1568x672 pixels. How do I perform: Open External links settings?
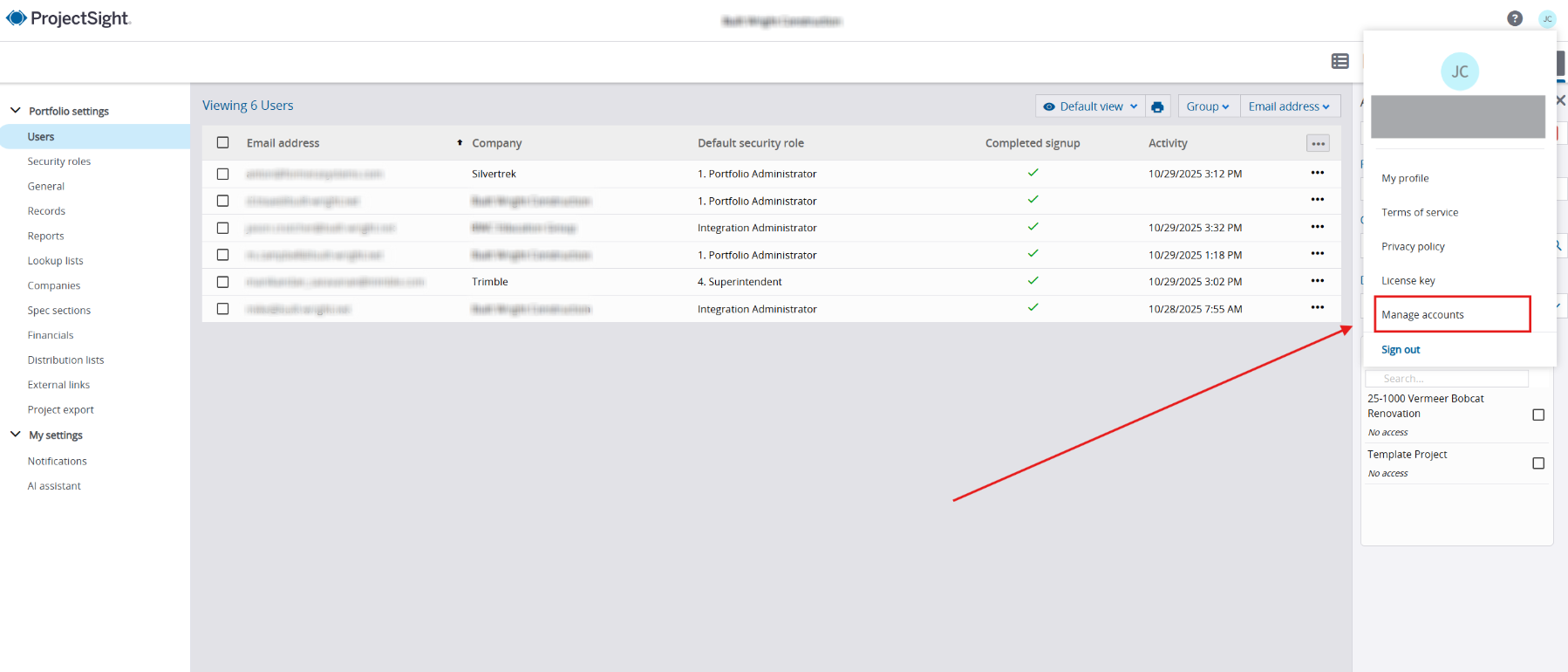[x=58, y=385]
